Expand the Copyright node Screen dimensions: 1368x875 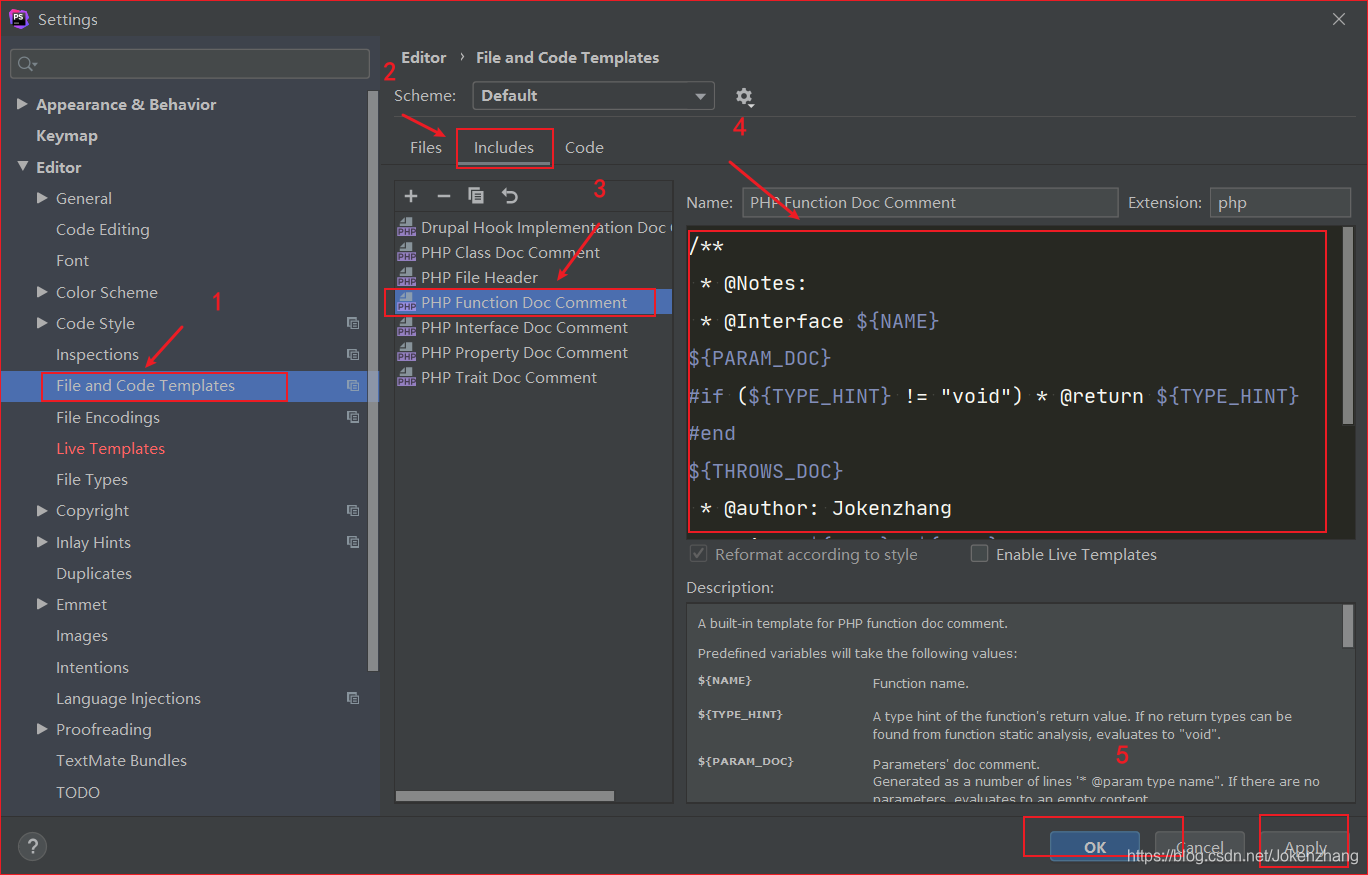point(42,510)
